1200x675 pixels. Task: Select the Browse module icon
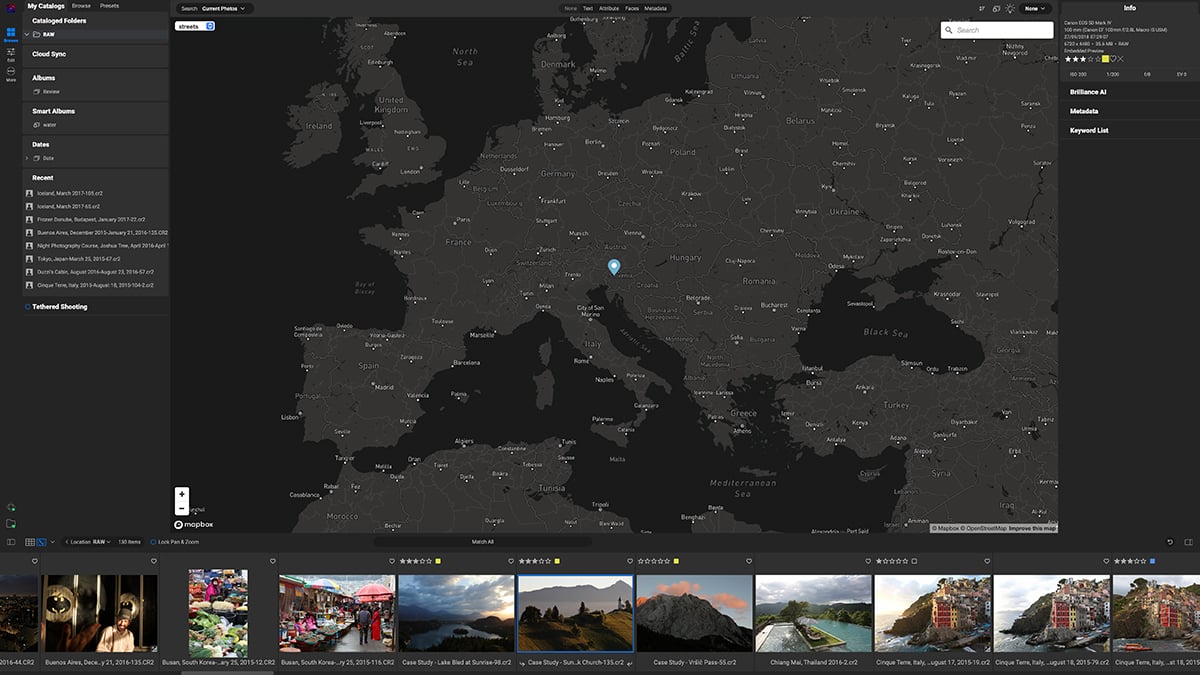[11, 33]
